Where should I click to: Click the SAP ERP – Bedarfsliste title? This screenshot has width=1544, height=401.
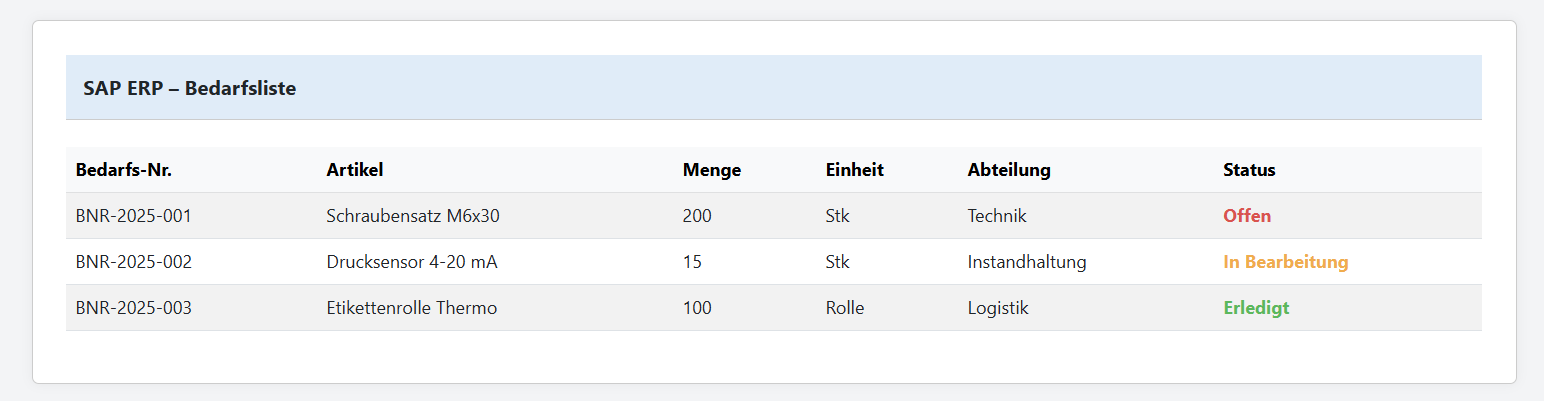pos(190,88)
